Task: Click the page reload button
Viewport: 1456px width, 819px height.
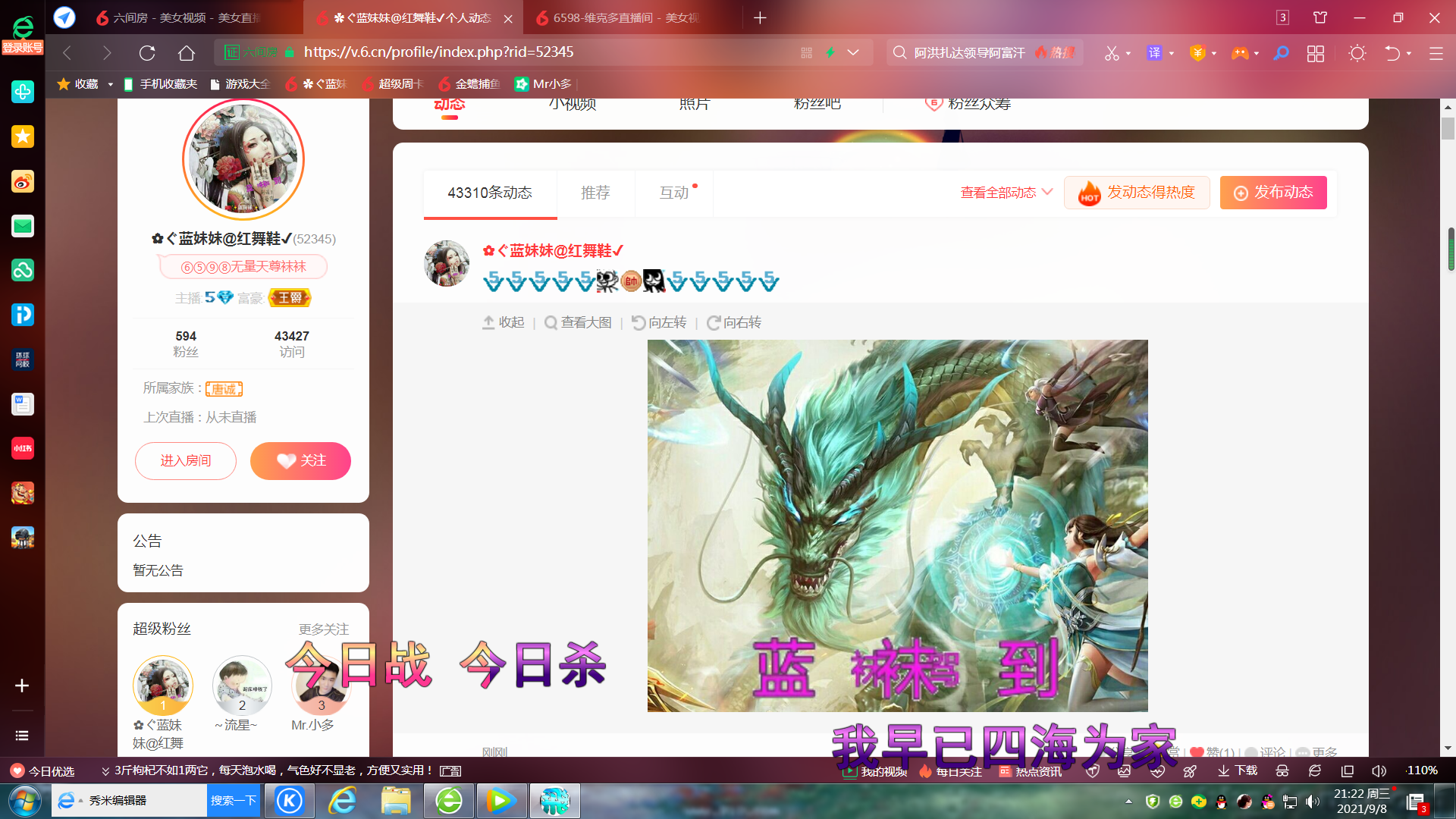Action: 147,53
